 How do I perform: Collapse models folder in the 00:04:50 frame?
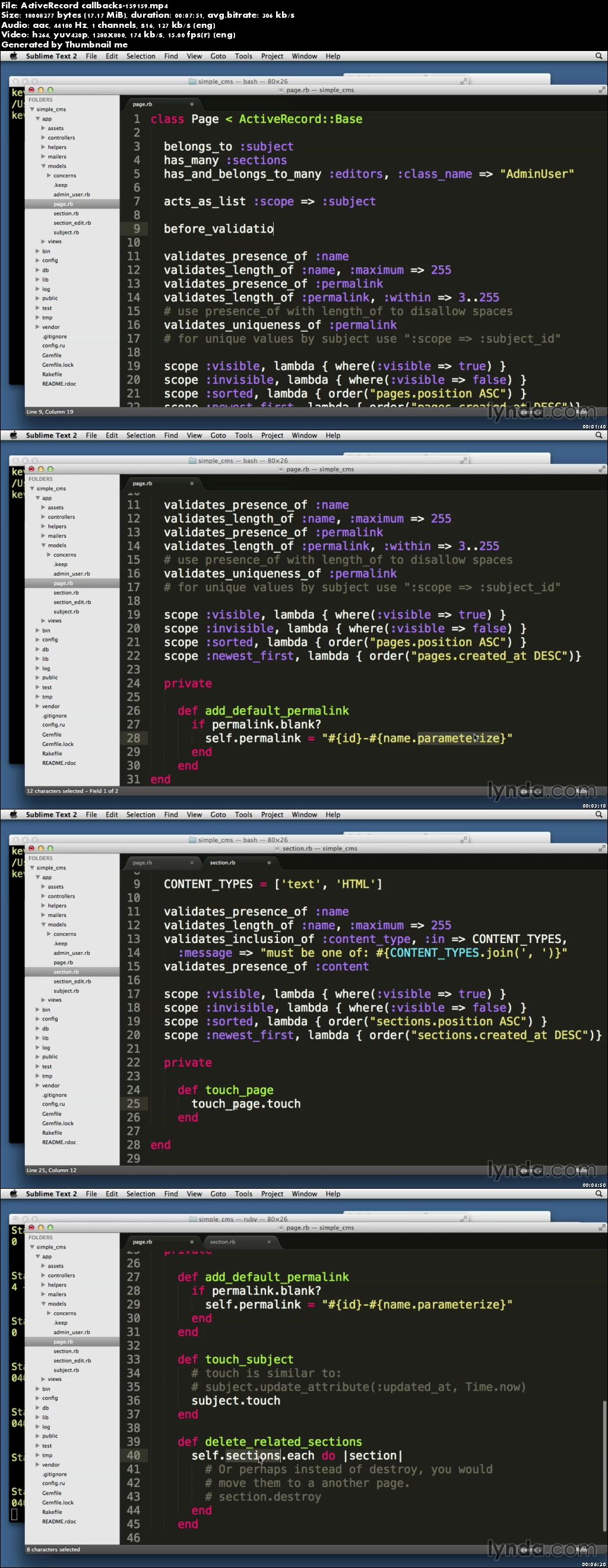point(43,925)
